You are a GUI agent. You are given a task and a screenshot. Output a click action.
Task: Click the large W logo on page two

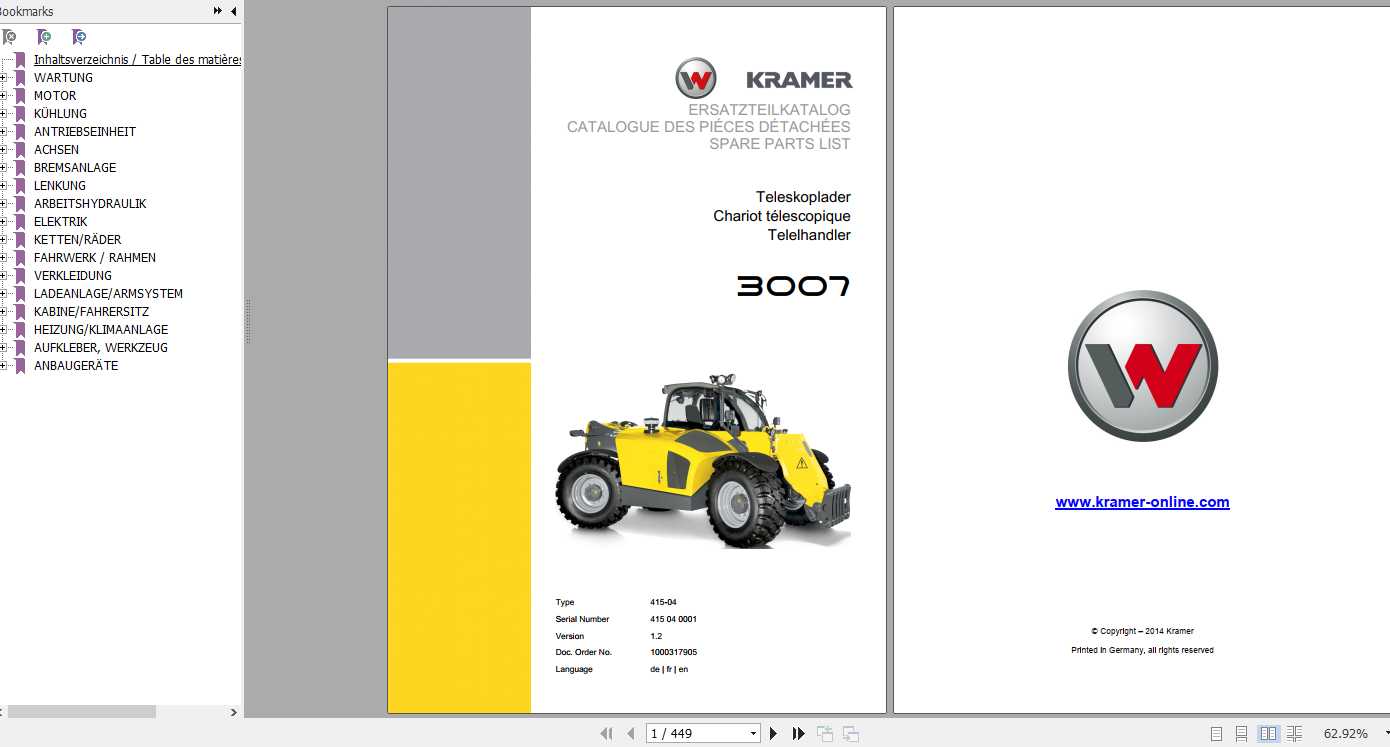click(x=1143, y=366)
